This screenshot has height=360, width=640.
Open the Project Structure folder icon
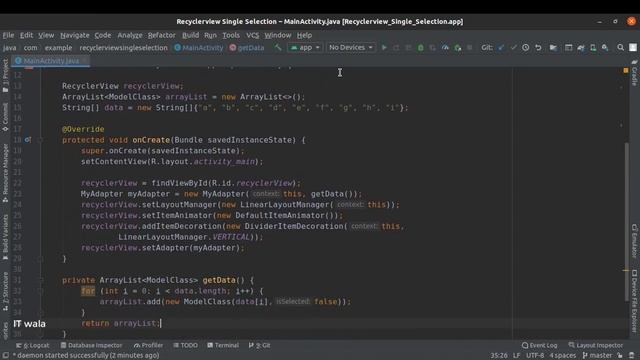click(x=553, y=48)
